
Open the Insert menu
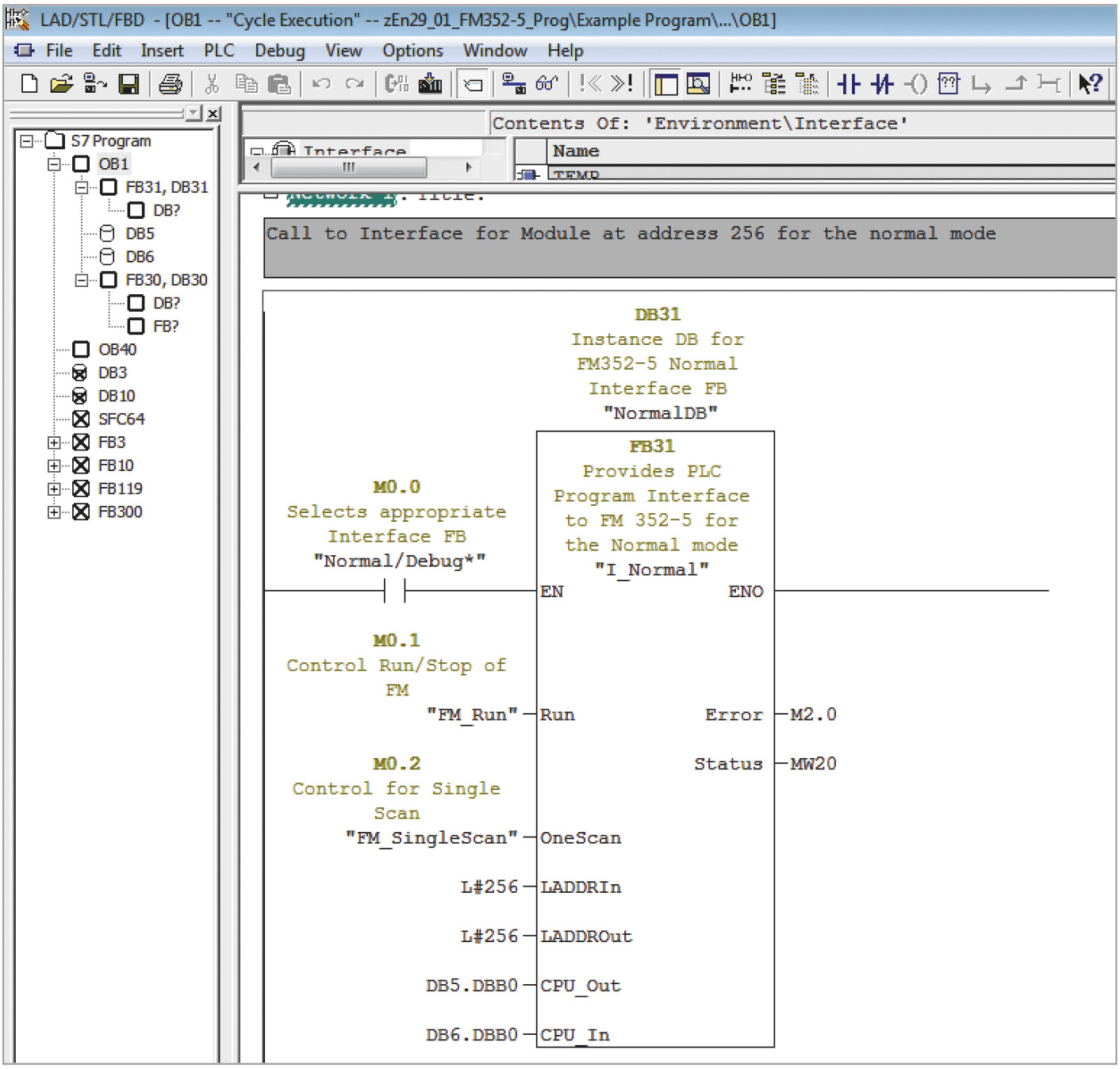[162, 51]
